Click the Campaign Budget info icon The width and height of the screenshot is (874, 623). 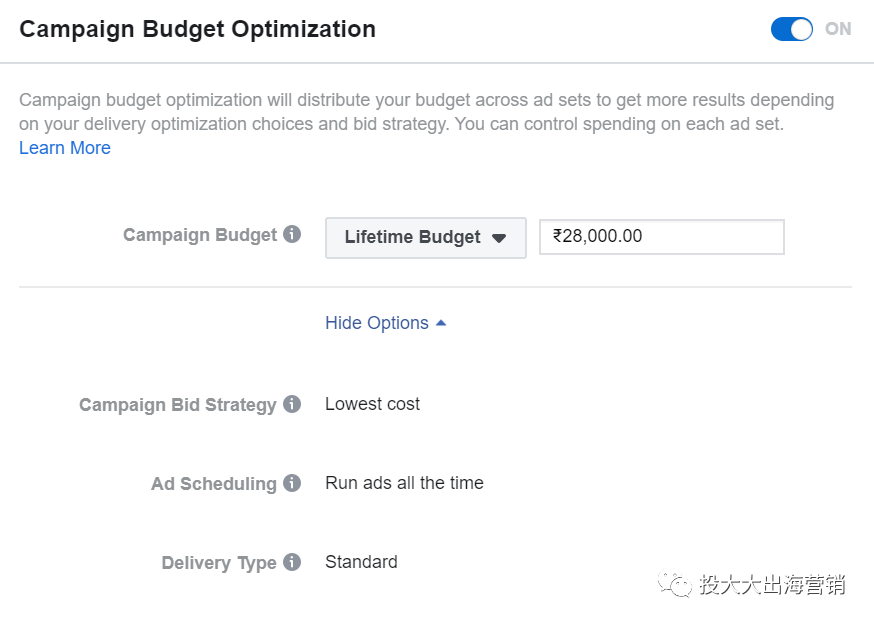point(292,235)
